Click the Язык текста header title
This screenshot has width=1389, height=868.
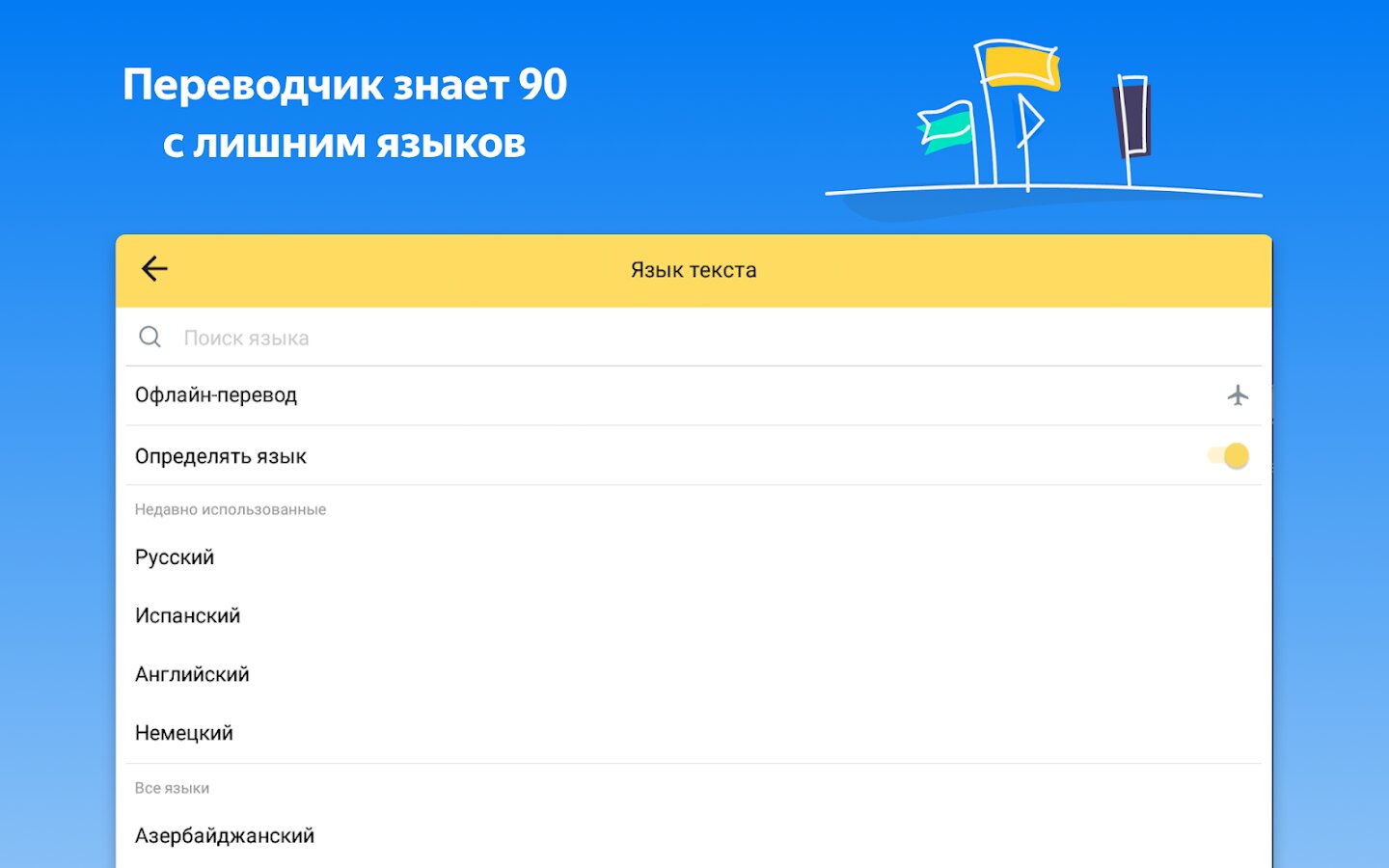694,270
